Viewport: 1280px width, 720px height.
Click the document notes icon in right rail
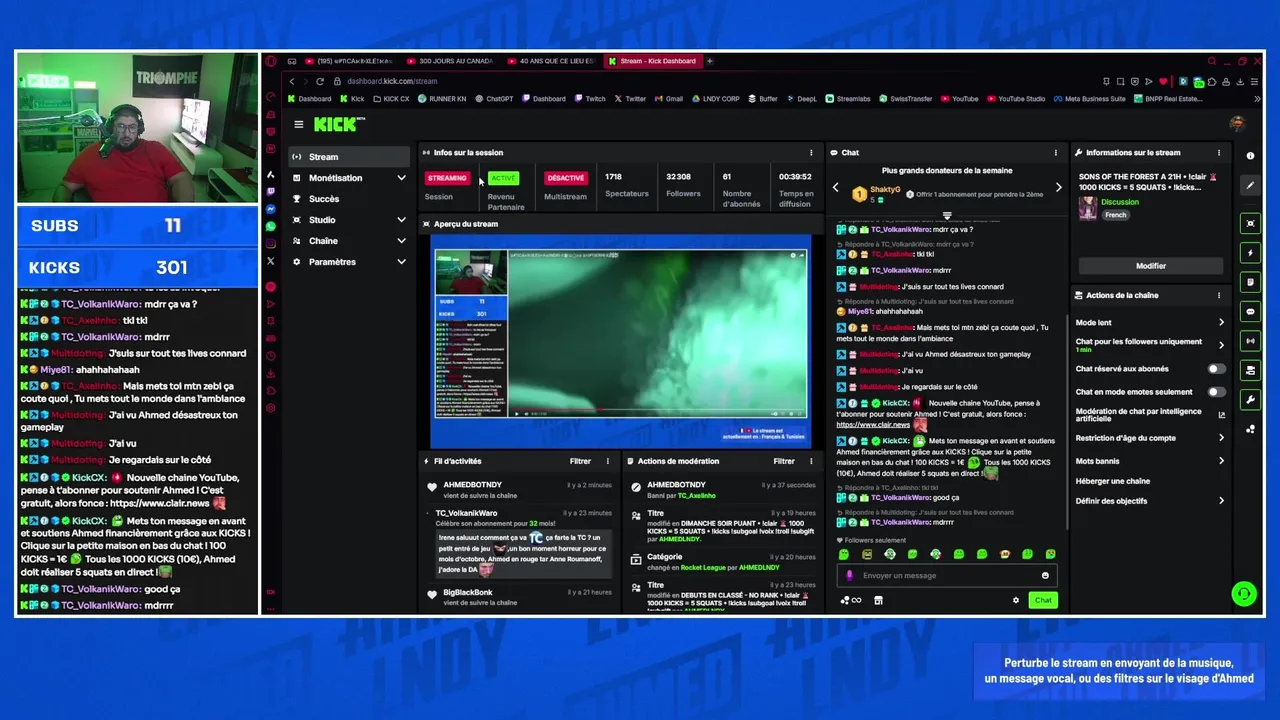[1250, 282]
